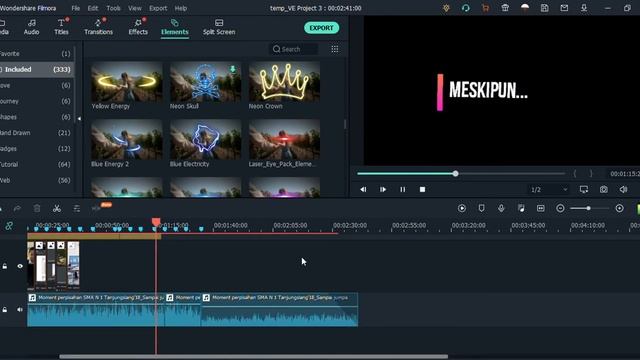Select the Tutorial category
Viewport: 640px width, 360px height.
coord(36,164)
